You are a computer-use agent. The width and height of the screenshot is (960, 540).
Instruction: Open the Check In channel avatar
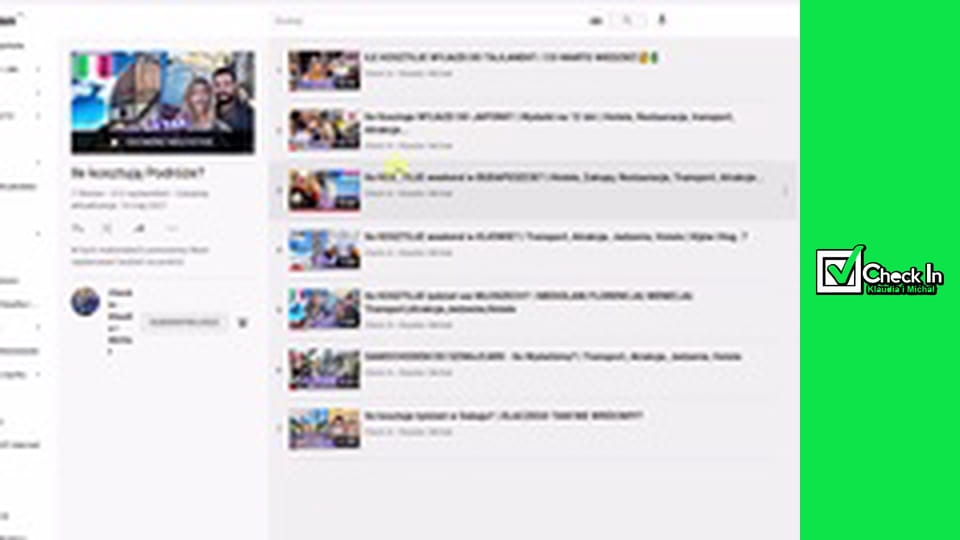[85, 302]
